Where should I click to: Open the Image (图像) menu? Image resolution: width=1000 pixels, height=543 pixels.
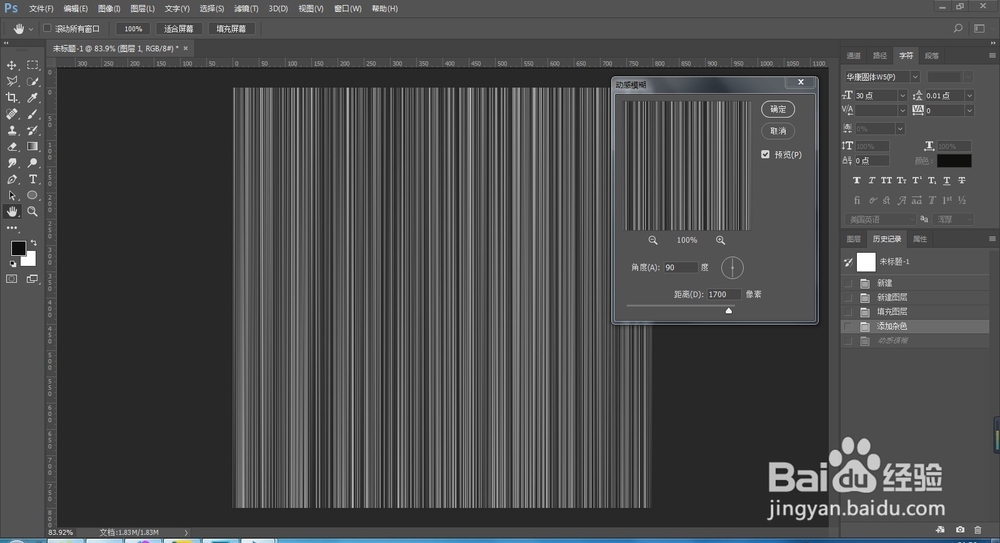(x=109, y=9)
